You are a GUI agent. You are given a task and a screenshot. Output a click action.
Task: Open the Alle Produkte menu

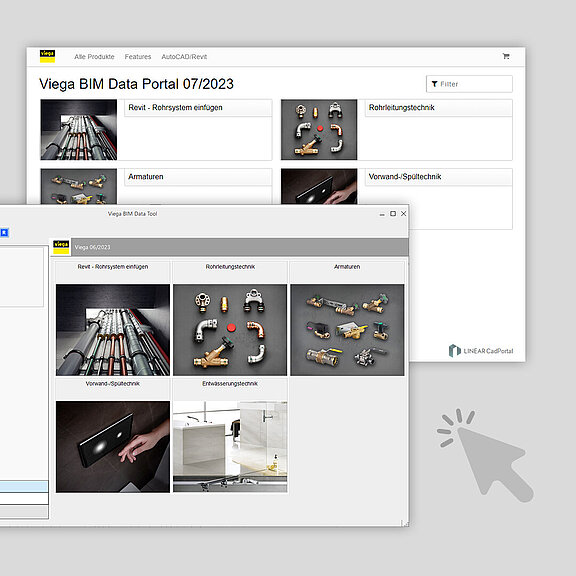click(94, 57)
